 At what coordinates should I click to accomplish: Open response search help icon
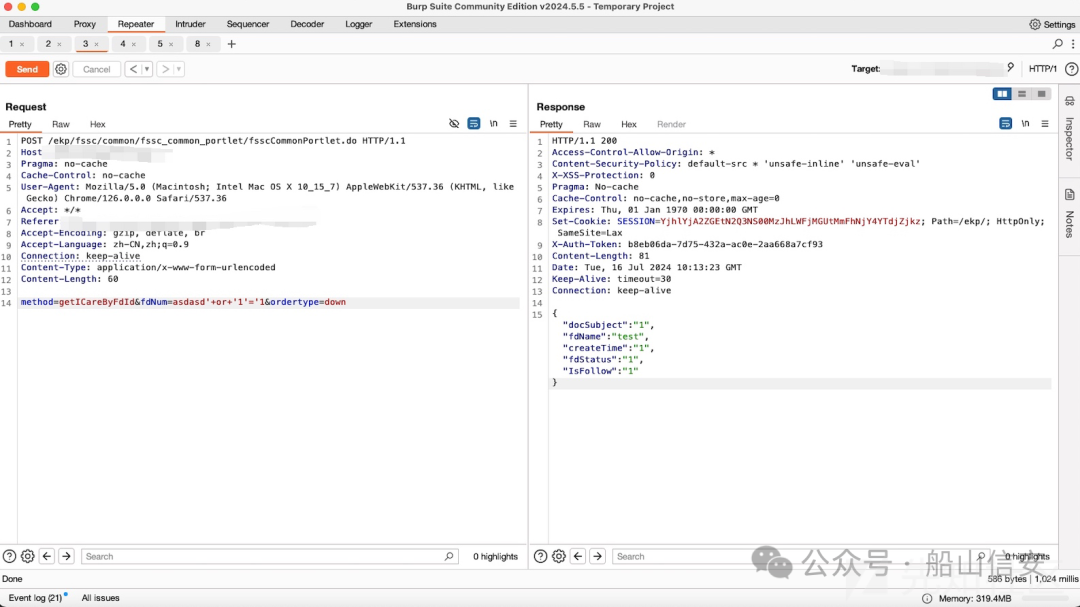tap(541, 556)
